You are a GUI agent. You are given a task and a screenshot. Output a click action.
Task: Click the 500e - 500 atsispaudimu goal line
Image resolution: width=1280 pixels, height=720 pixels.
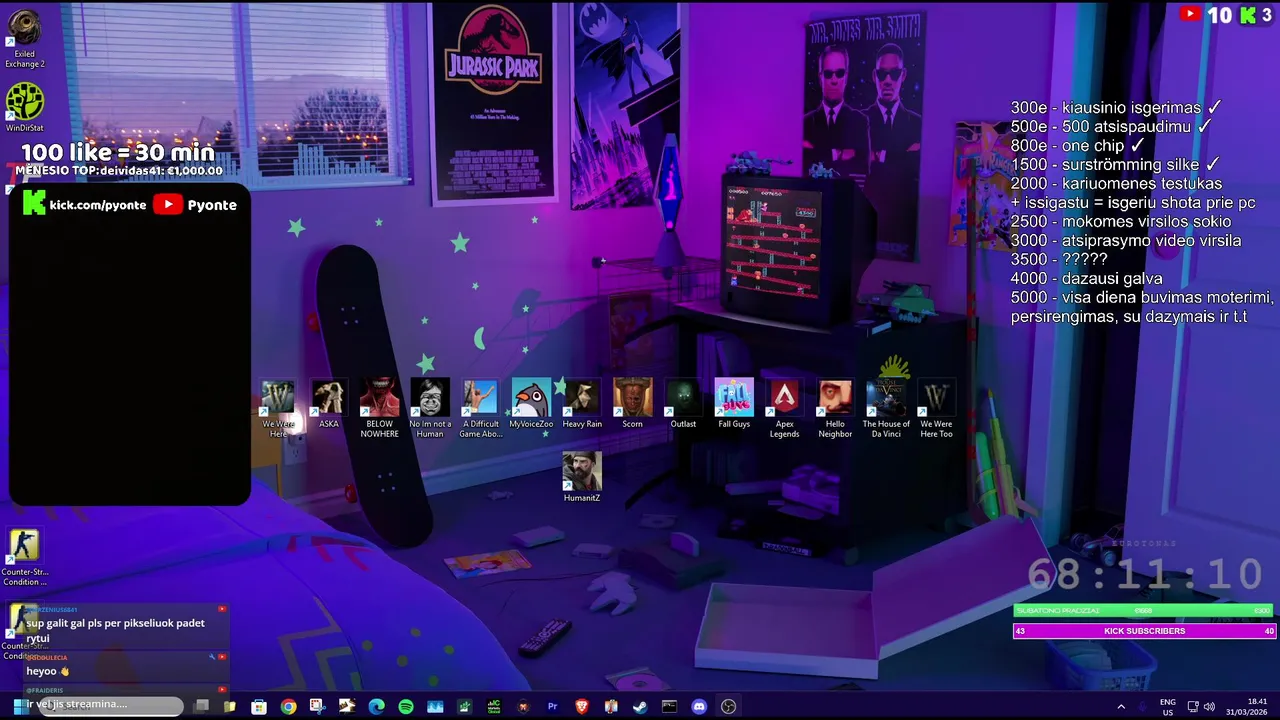[x=1111, y=127]
